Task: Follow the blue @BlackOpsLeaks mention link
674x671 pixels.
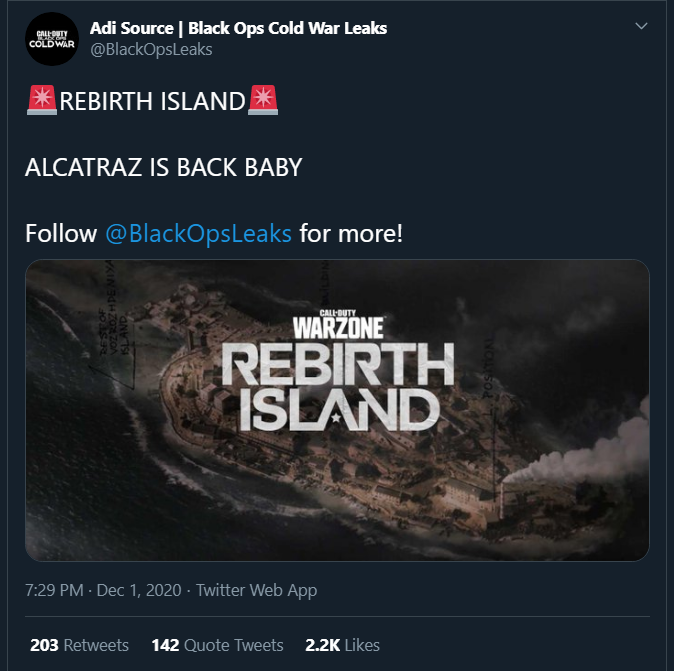Action: point(198,233)
